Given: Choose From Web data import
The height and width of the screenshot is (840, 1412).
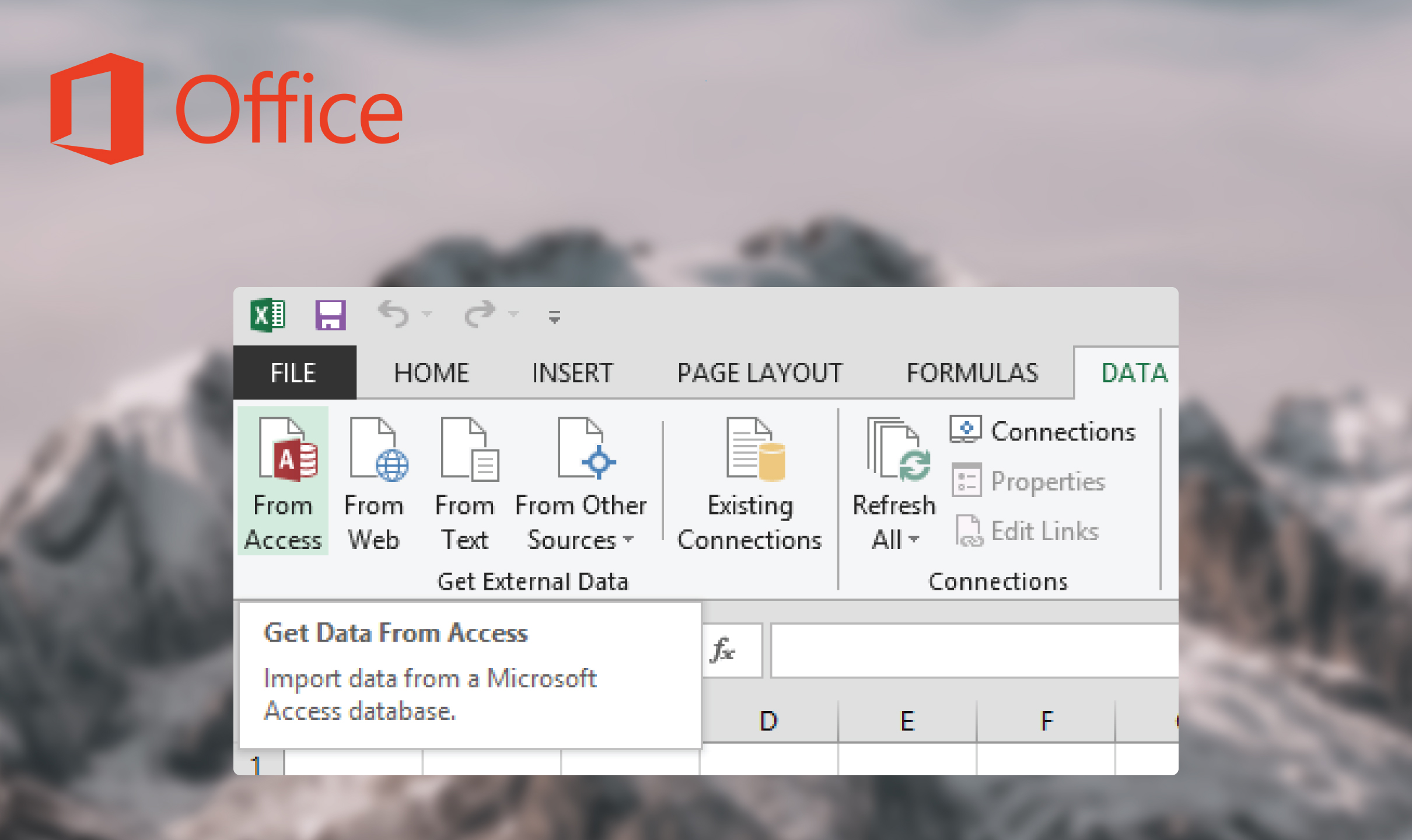Looking at the screenshot, I should (374, 482).
